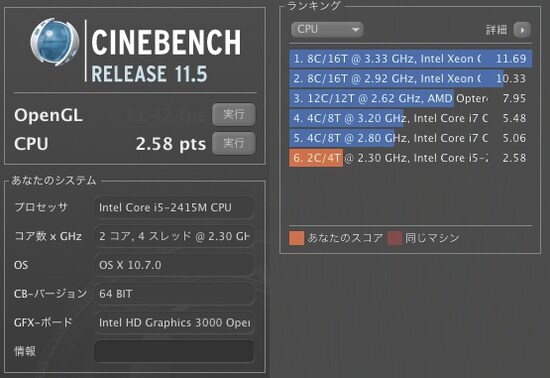Click the 5.48 score in ranking

pos(514,118)
